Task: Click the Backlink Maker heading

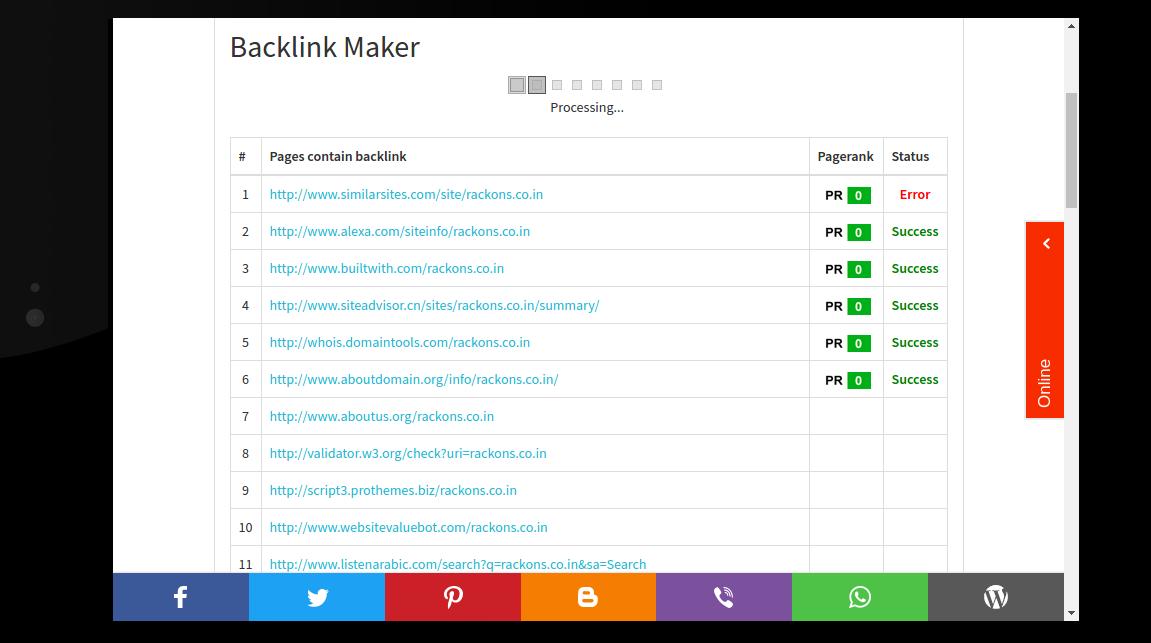Action: tap(324, 47)
